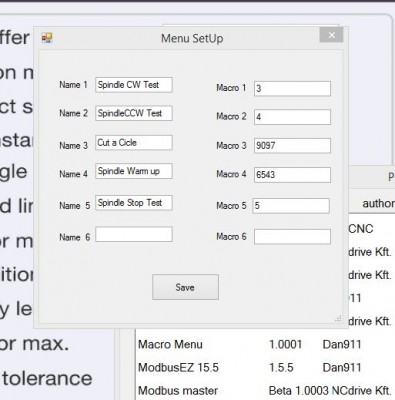This screenshot has height=400, width=395.
Task: Edit the Name 3 field 'Cut a Cicle'
Action: [x=134, y=143]
